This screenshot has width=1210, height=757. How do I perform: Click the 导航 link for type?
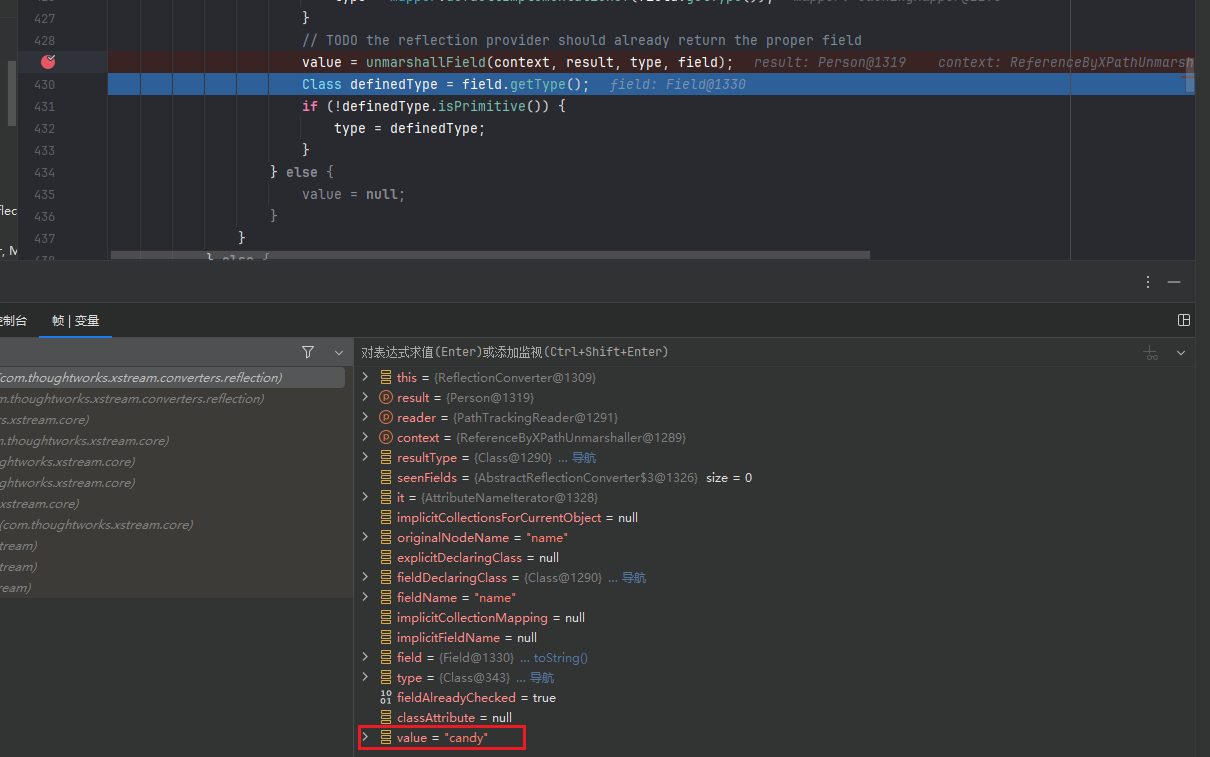[541, 678]
